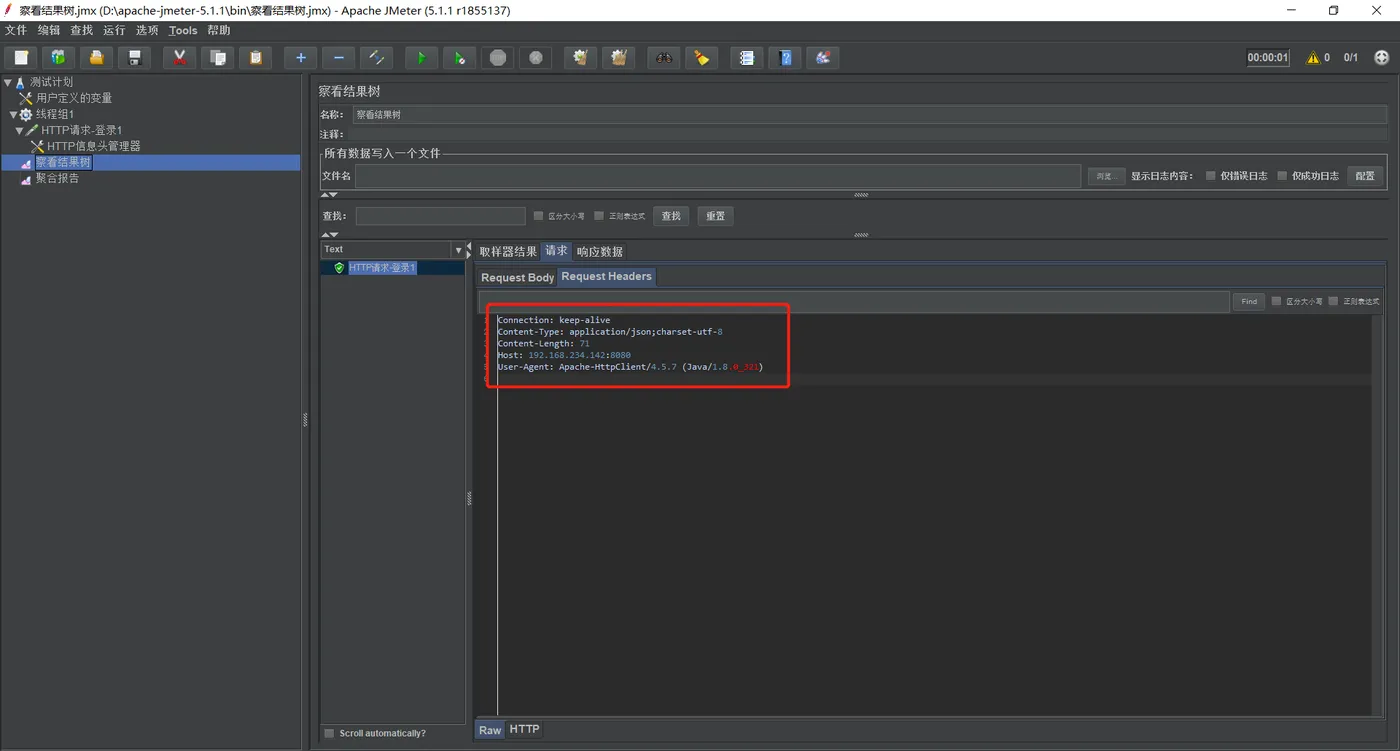The height and width of the screenshot is (751, 1400).
Task: Collapse the 测试计划 tree node
Action: (x=8, y=82)
